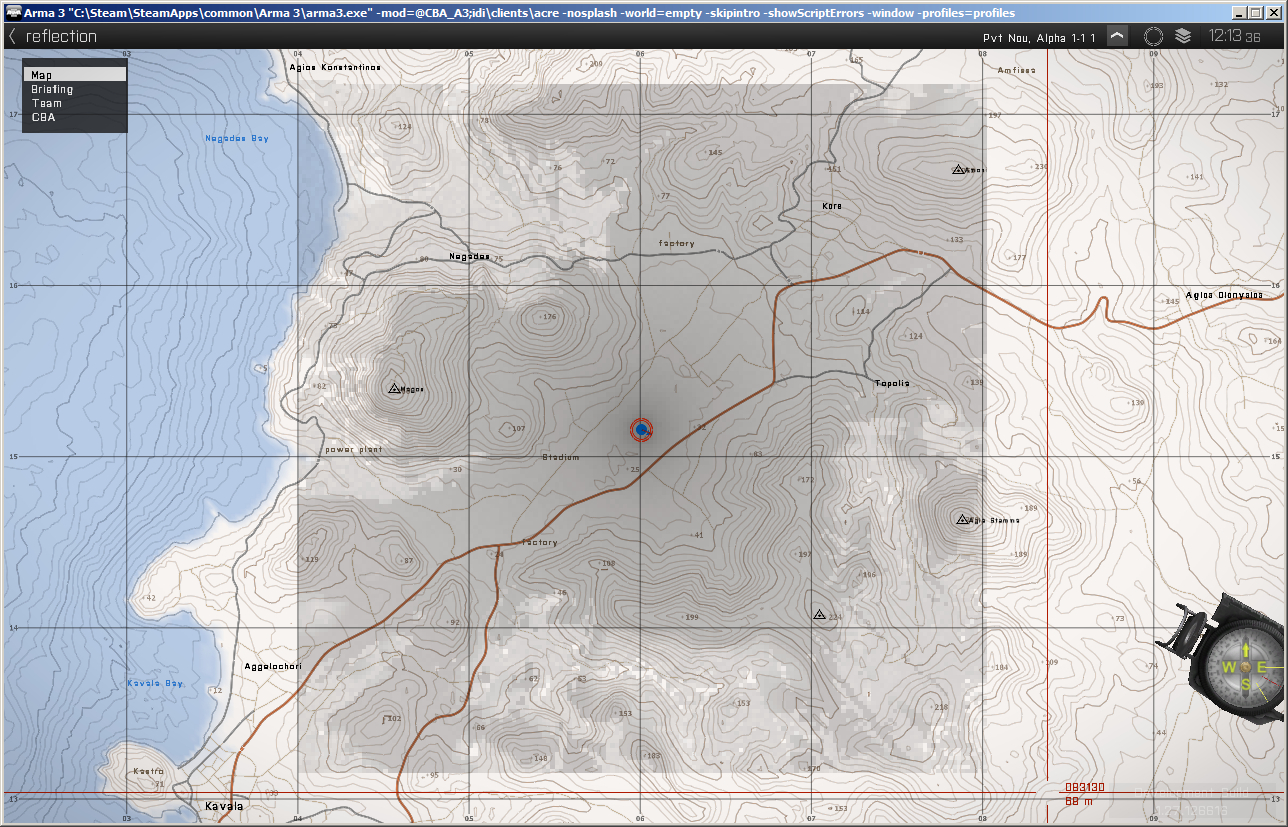The height and width of the screenshot is (827, 1288).
Task: Click the Arma 3 icon in the title bar
Action: pos(12,13)
